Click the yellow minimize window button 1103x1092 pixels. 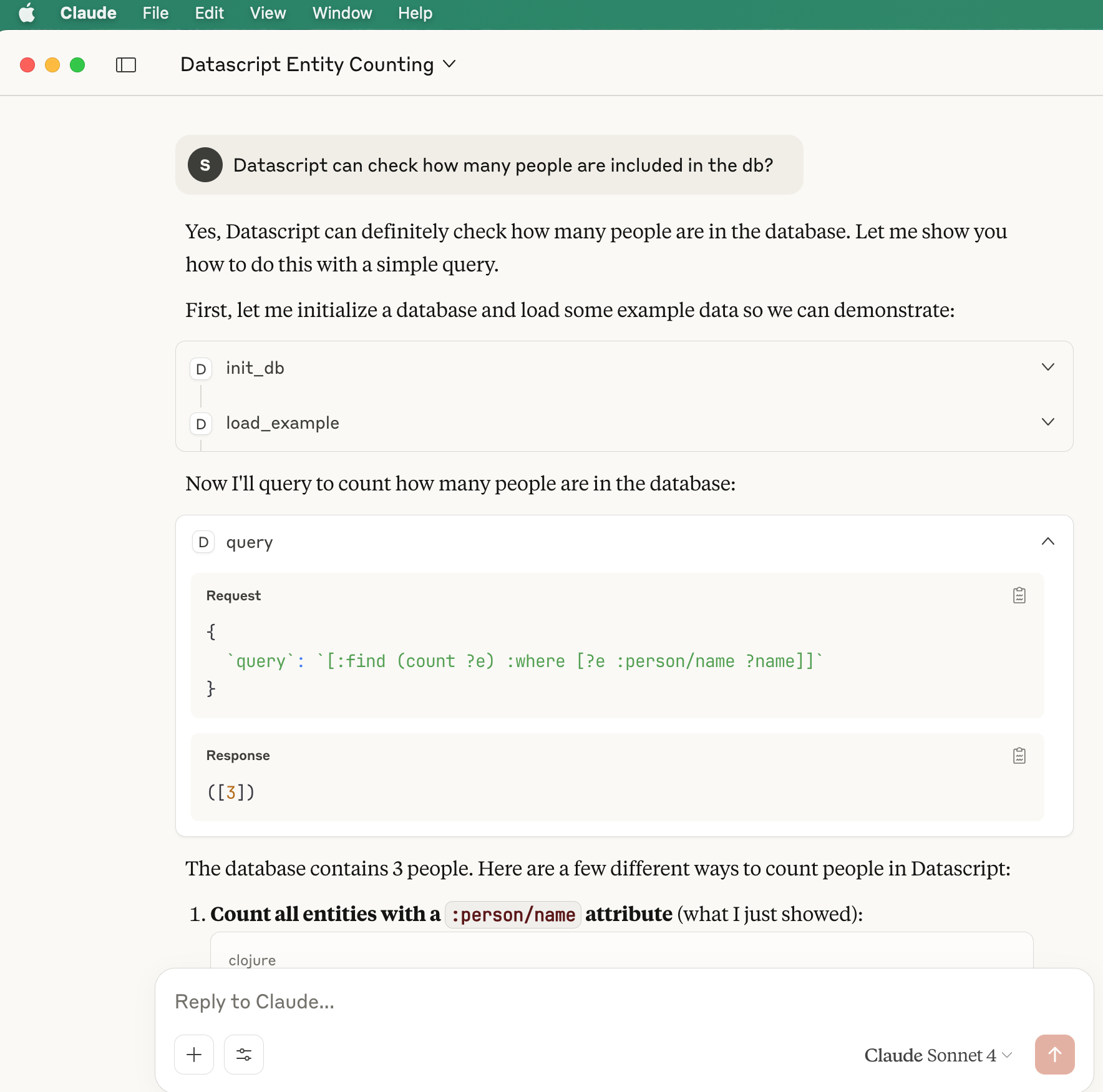click(52, 65)
